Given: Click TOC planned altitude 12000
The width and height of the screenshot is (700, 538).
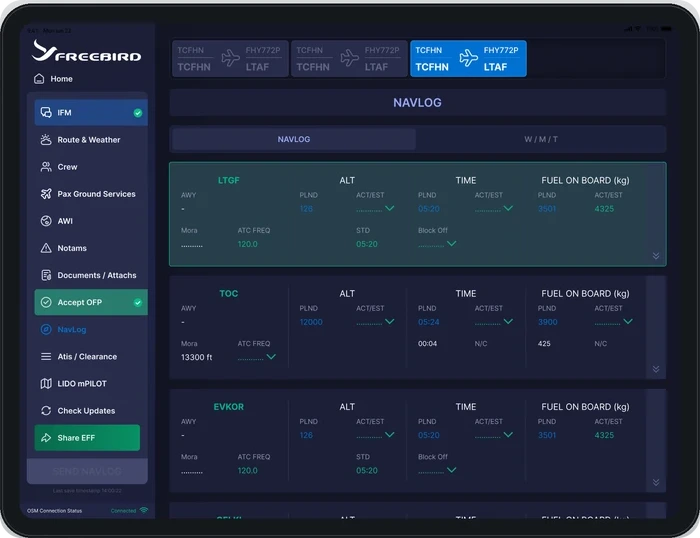Looking at the screenshot, I should (311, 322).
